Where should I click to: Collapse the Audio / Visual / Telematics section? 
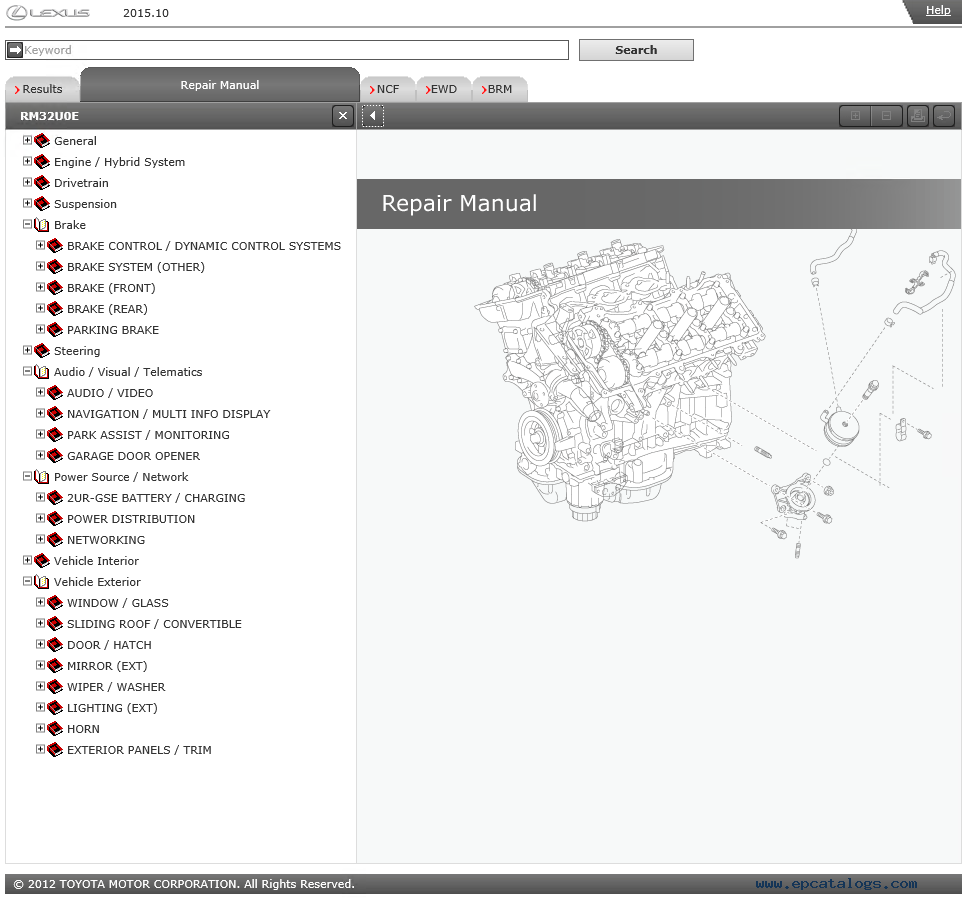pyautogui.click(x=27, y=371)
